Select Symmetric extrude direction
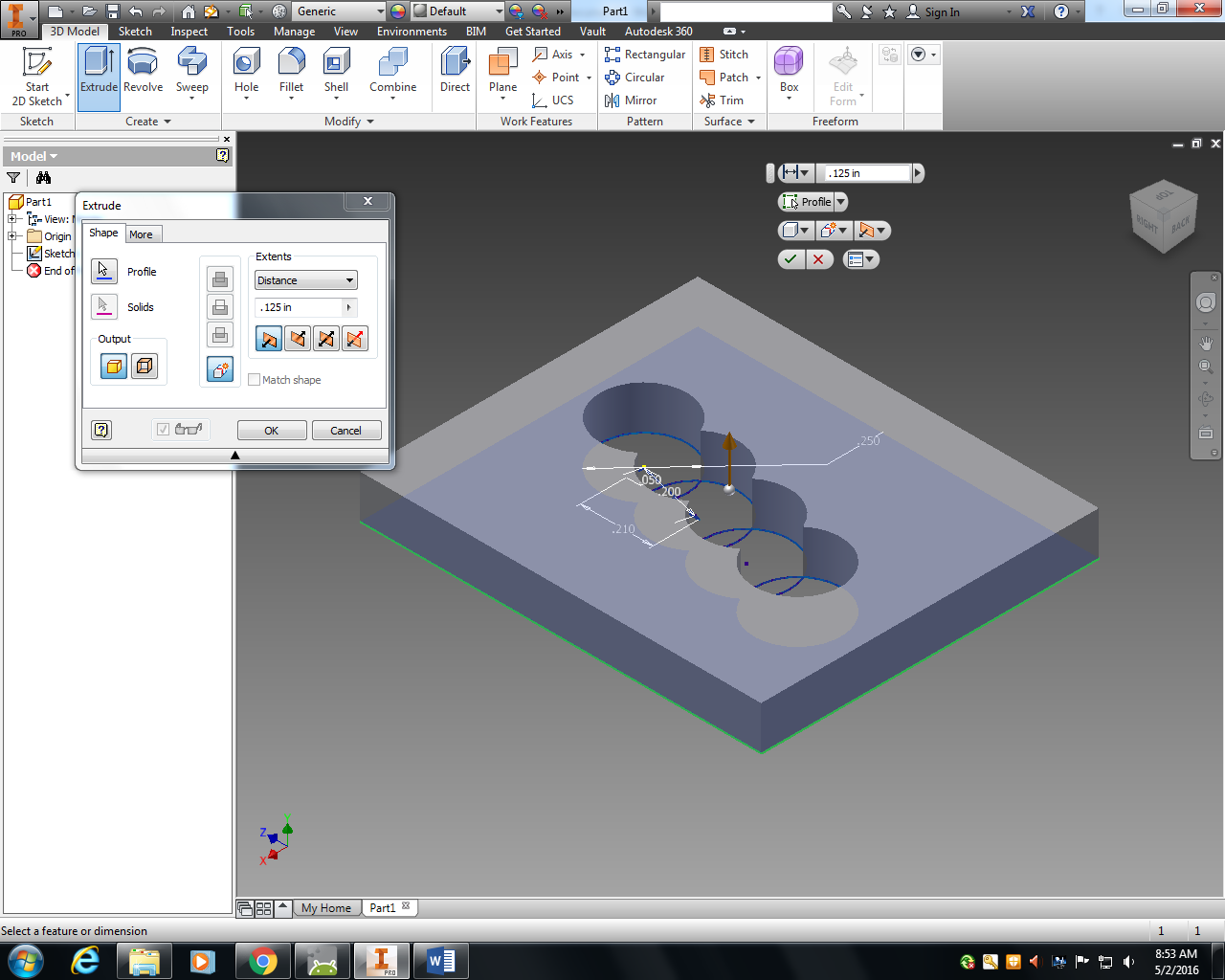This screenshot has height=980, width=1225. pos(326,338)
